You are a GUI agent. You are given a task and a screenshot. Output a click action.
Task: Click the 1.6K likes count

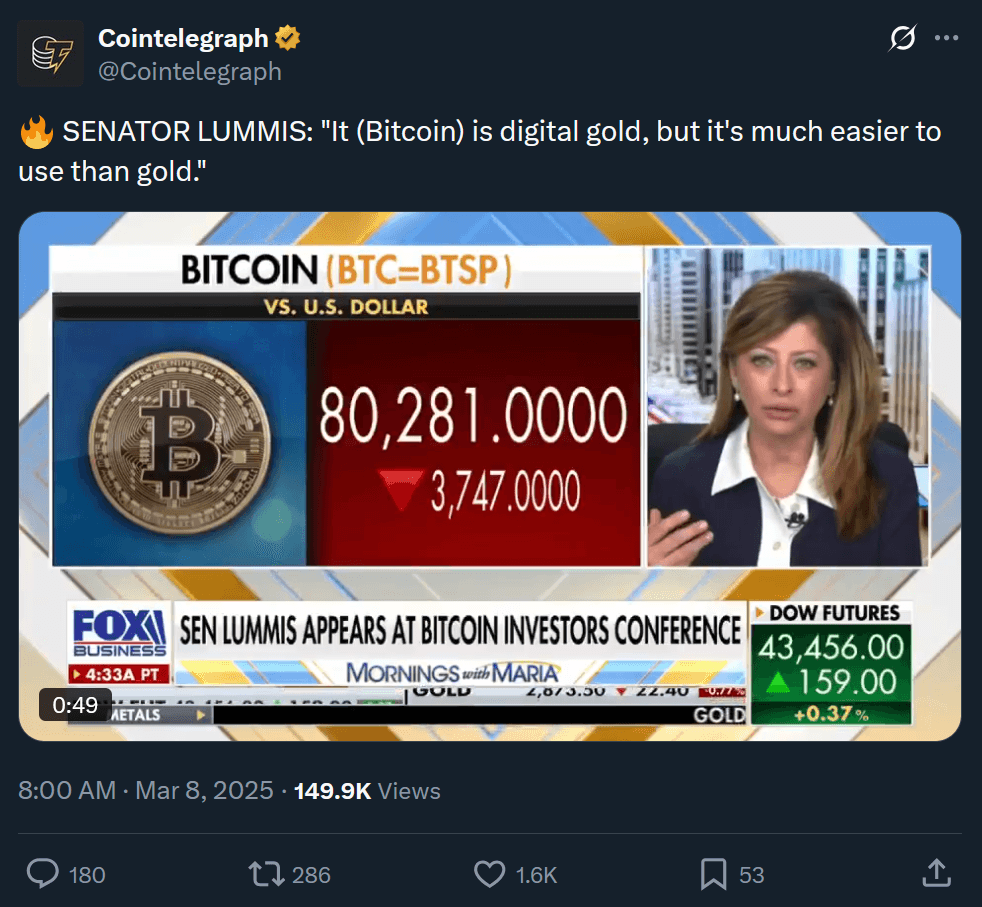pos(536,875)
